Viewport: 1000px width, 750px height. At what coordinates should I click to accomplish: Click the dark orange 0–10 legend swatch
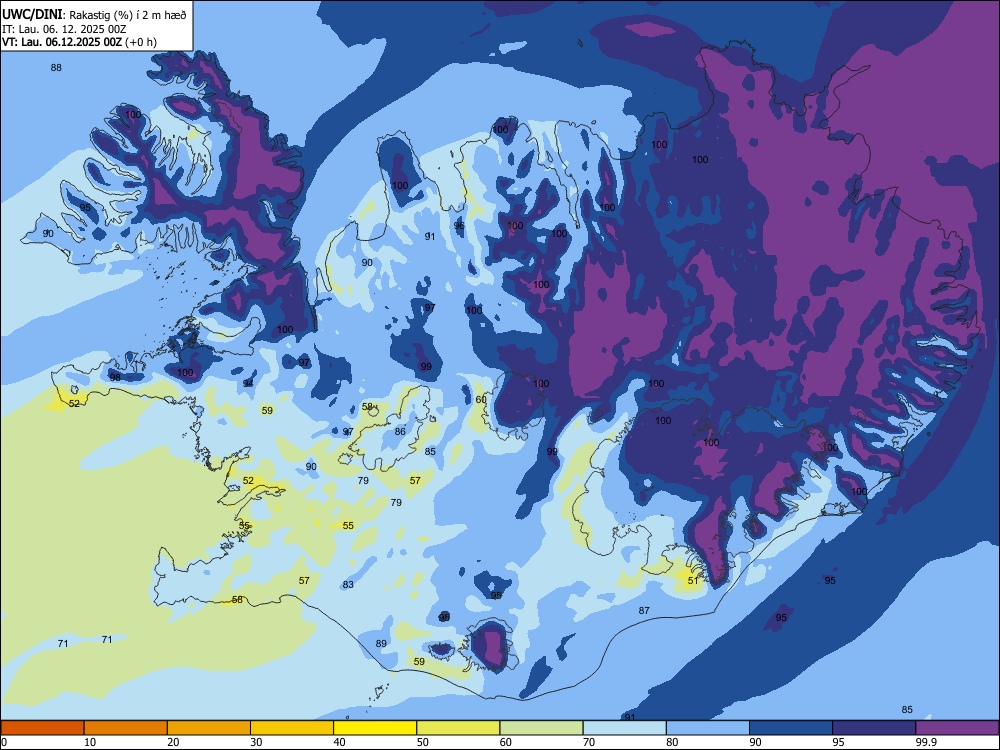(x=42, y=728)
